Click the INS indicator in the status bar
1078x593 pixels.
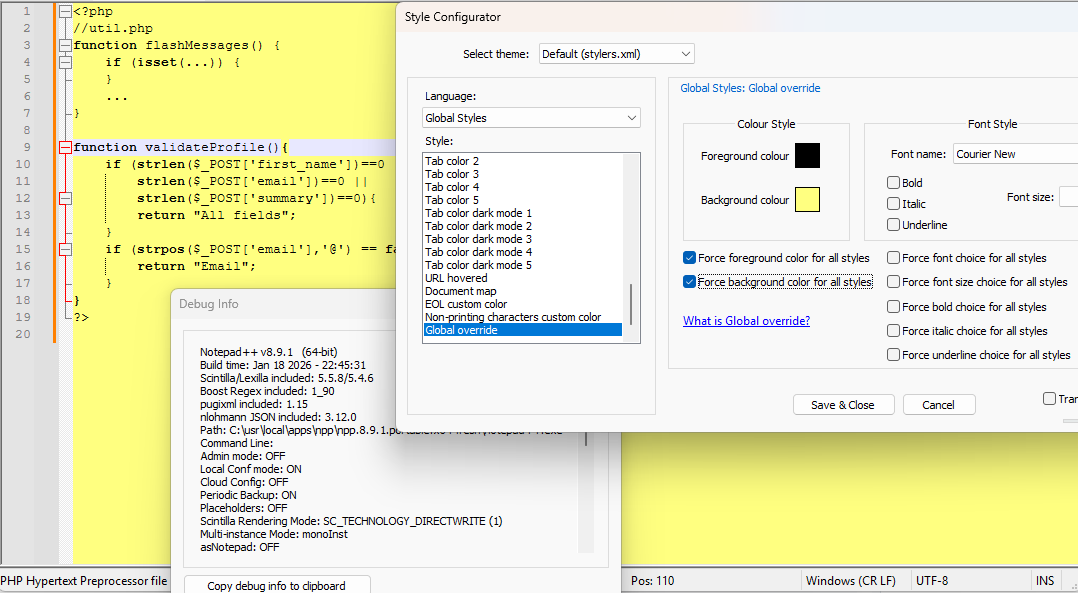[x=1045, y=580]
